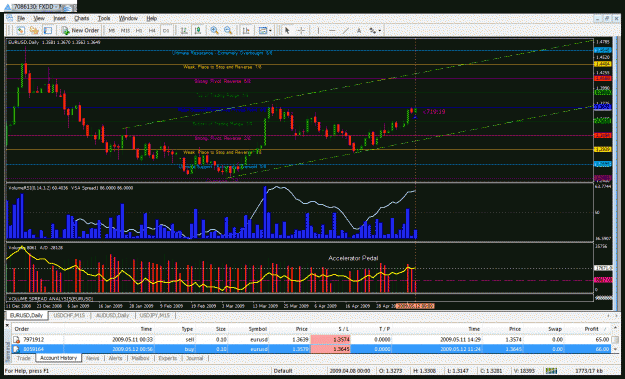The image size is (625, 379).
Task: Click the 1.3645 stop loss cell
Action: [x=331, y=349]
